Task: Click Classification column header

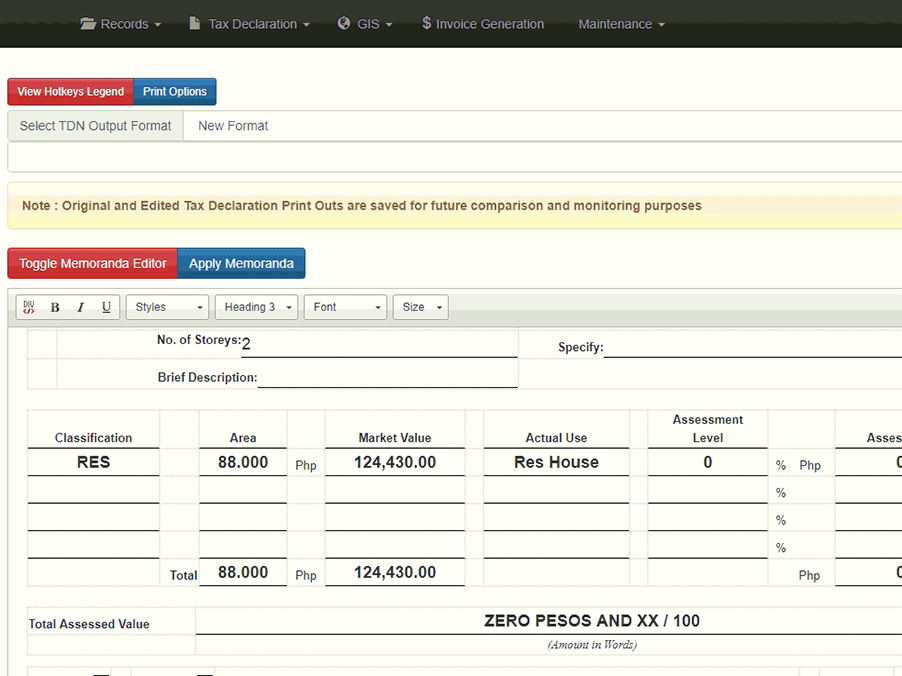Action: point(93,438)
